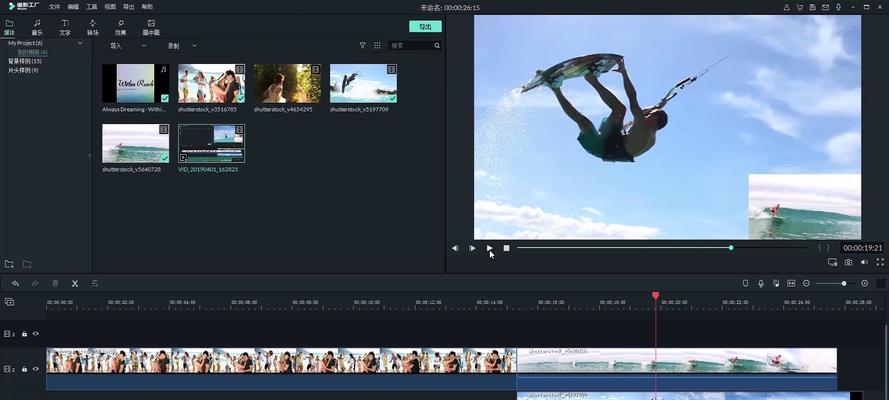
Task: Select the shutterstock_v4654295 clip thumbnail
Action: pyautogui.click(x=287, y=83)
